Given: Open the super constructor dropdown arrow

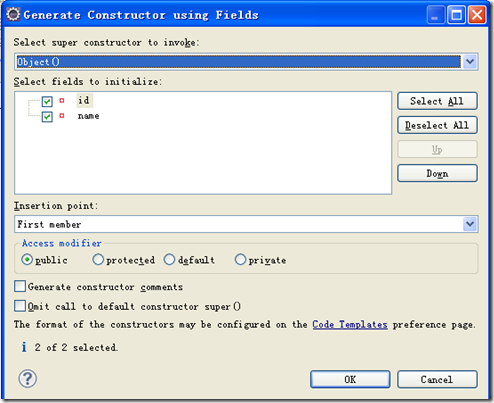Looking at the screenshot, I should pos(470,61).
